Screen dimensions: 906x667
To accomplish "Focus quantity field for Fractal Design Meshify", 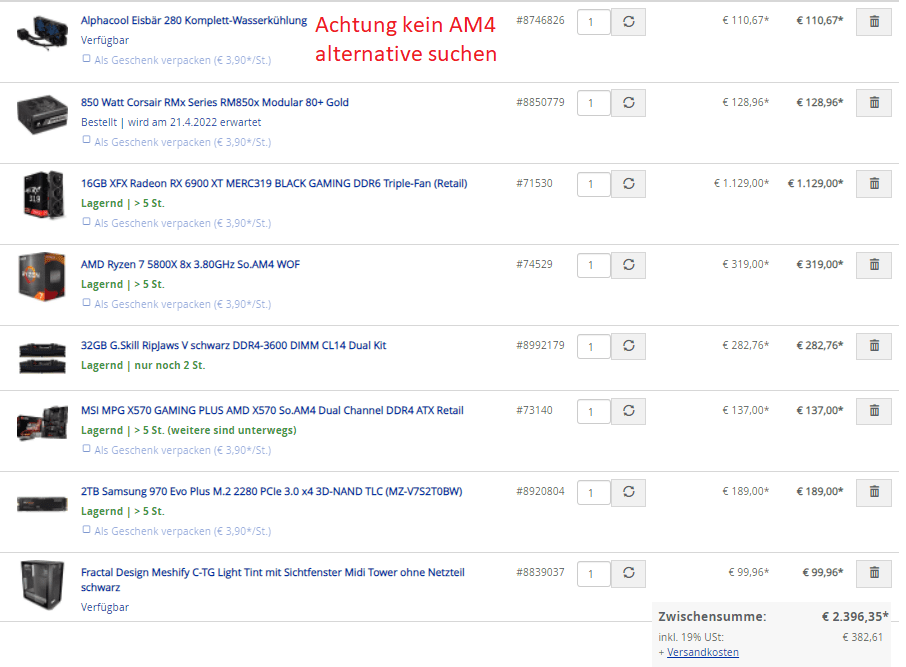I will (593, 573).
